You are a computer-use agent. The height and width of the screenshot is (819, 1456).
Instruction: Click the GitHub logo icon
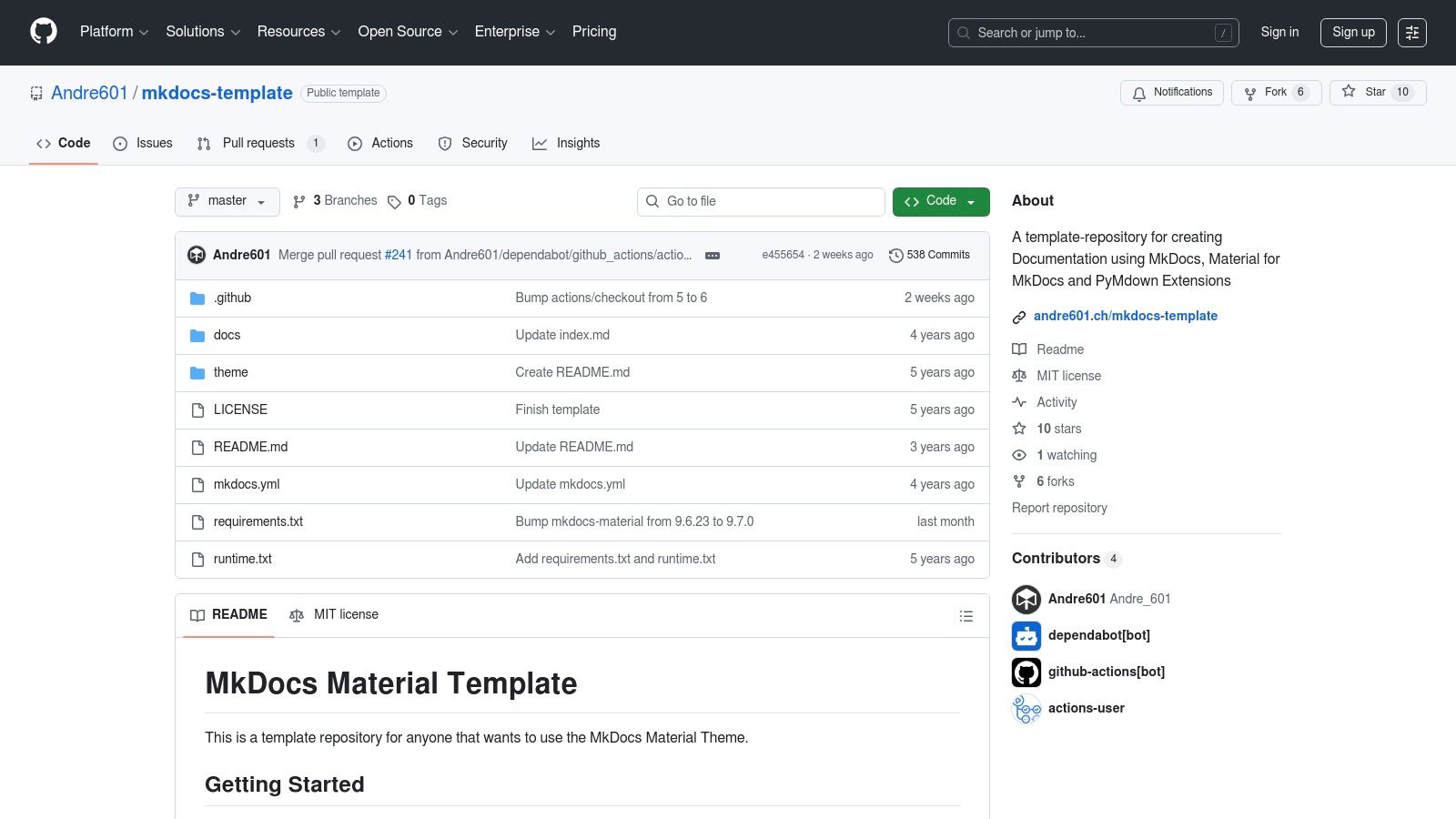click(44, 32)
